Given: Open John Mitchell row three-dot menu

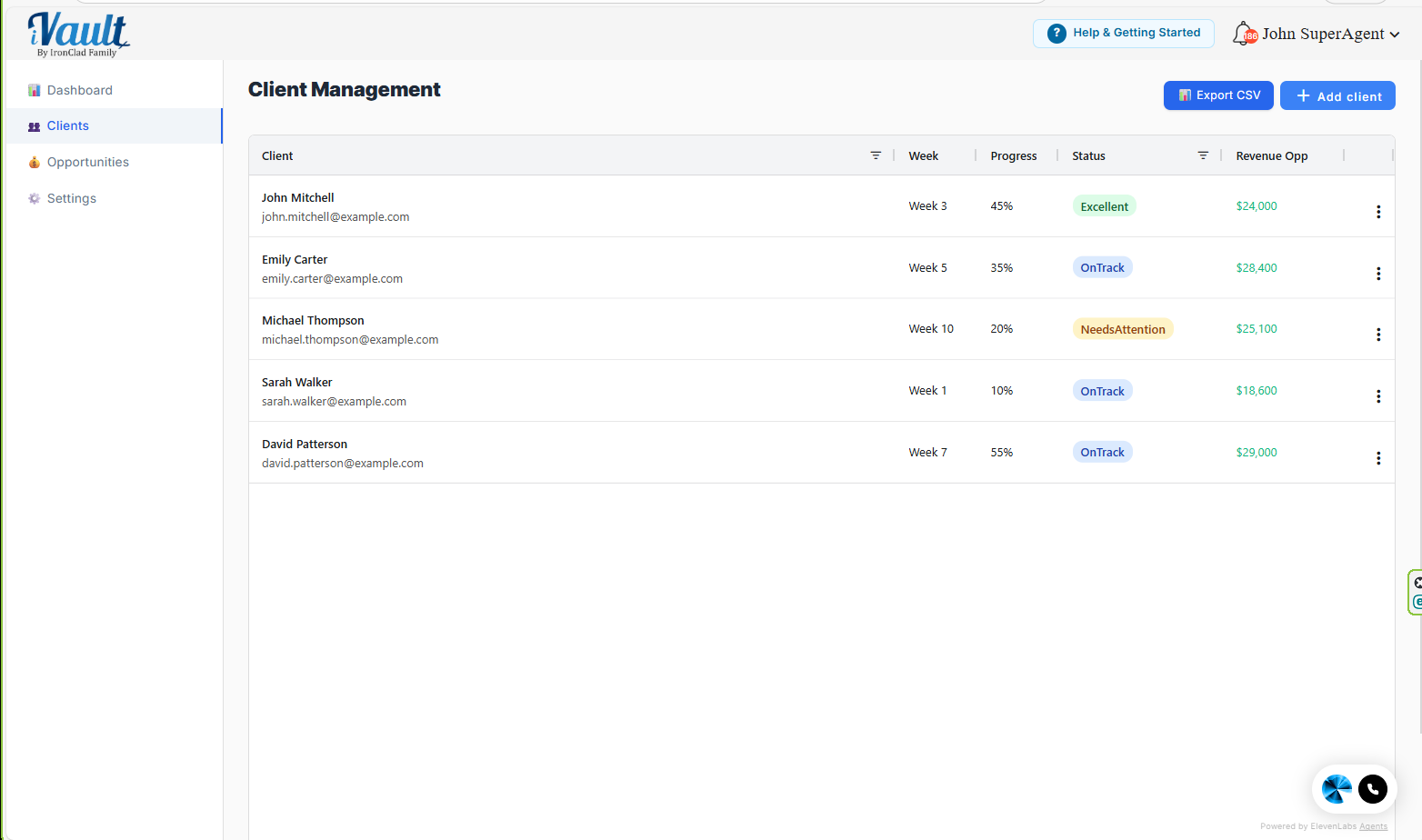Looking at the screenshot, I should tap(1378, 212).
